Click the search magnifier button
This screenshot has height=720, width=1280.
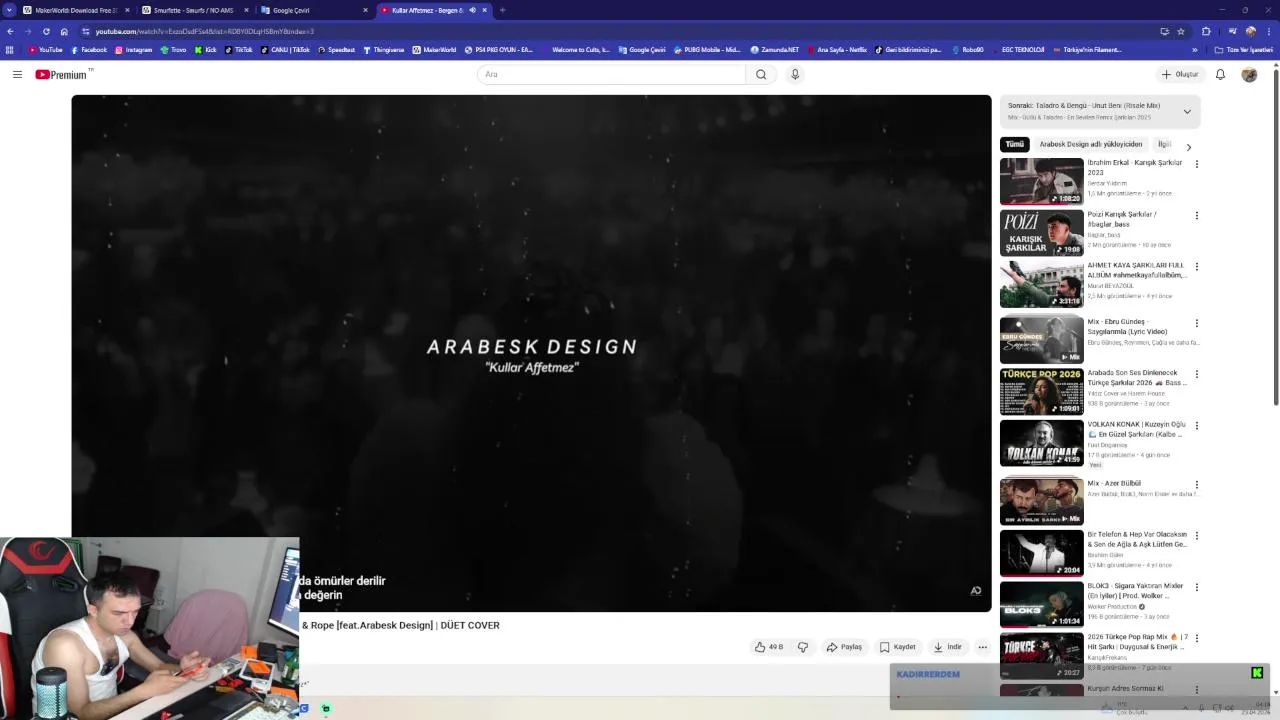(761, 74)
